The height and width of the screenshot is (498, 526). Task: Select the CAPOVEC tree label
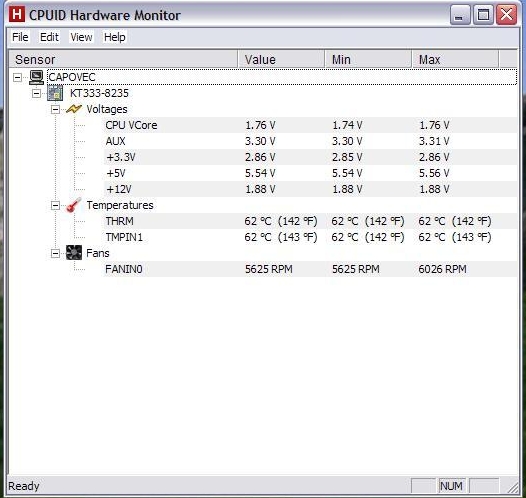[x=72, y=77]
